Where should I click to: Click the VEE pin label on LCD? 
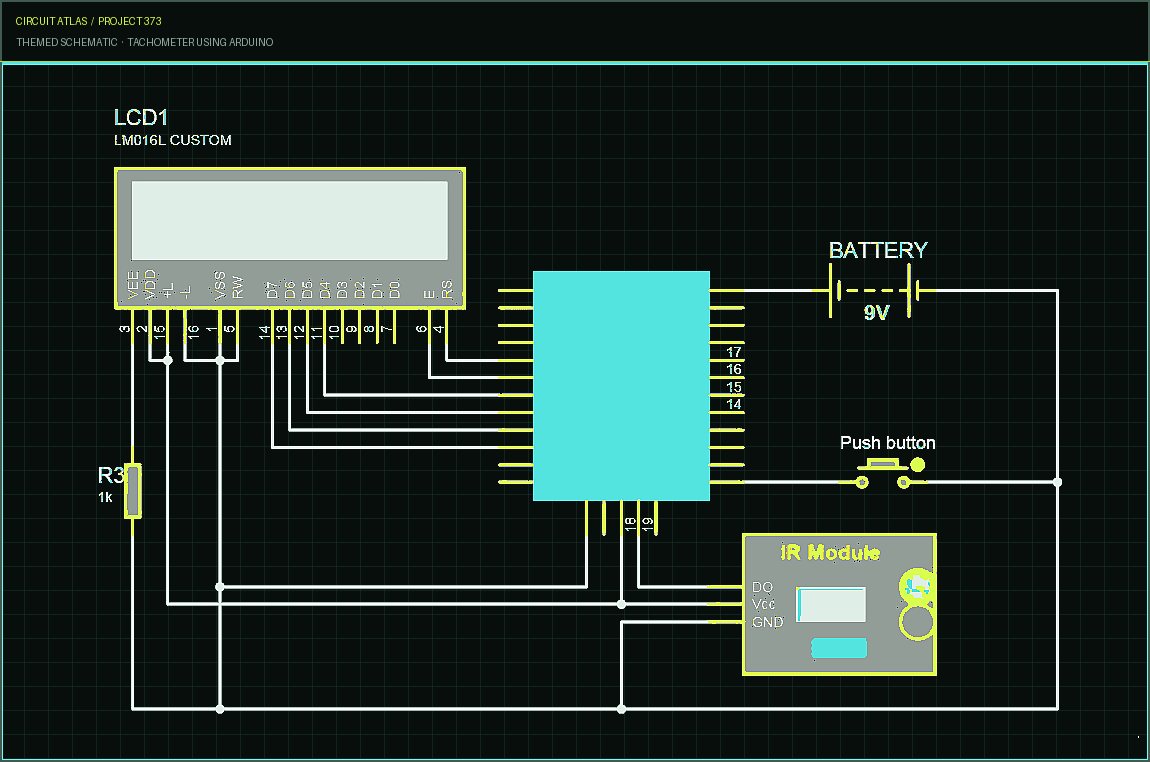click(x=133, y=285)
